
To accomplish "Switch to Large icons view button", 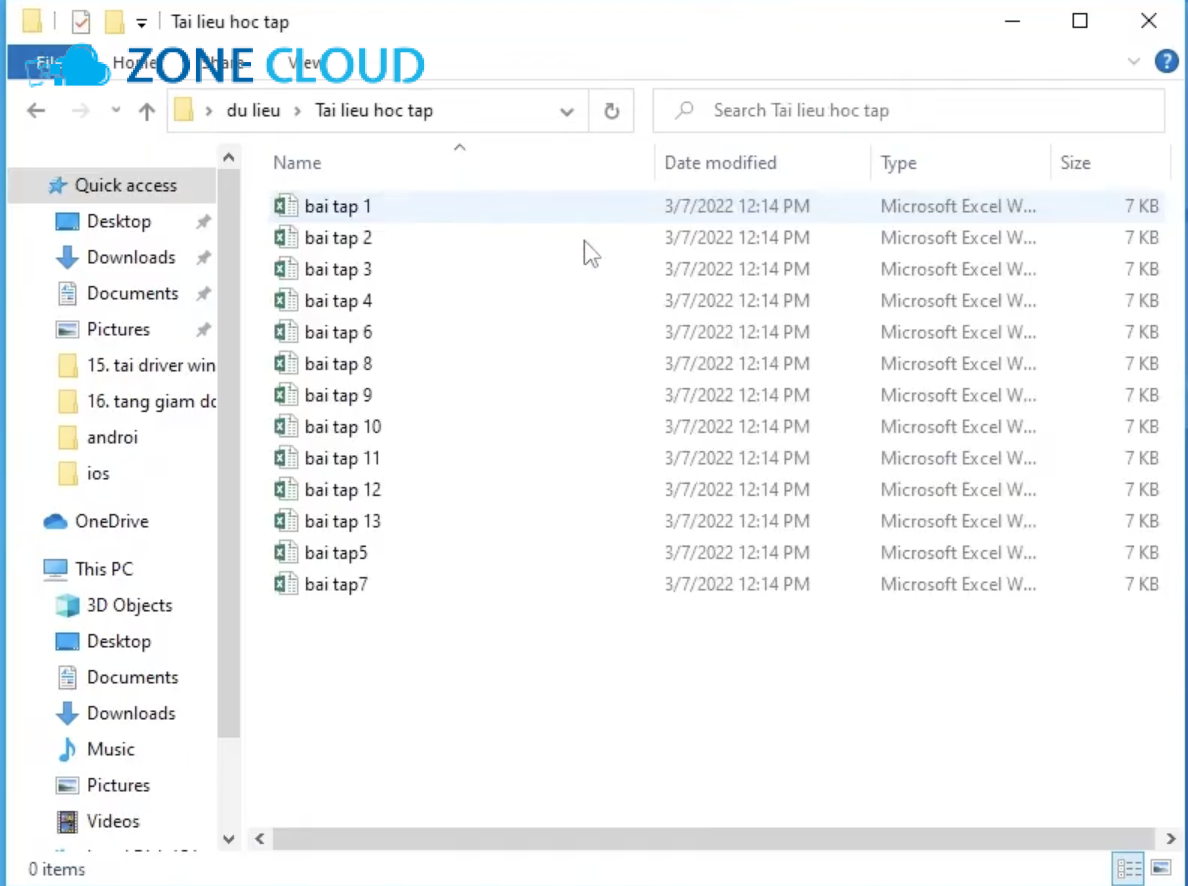I will pos(1160,868).
